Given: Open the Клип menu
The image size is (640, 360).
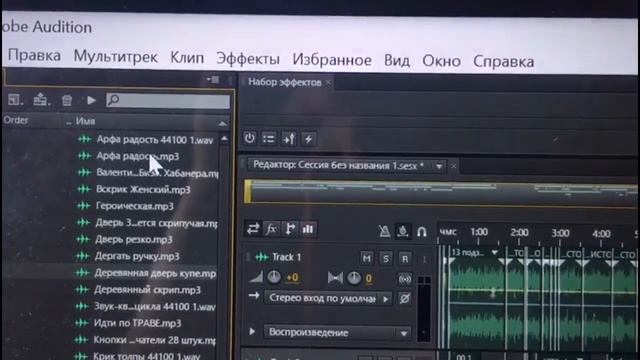Looking at the screenshot, I should coord(187,58).
